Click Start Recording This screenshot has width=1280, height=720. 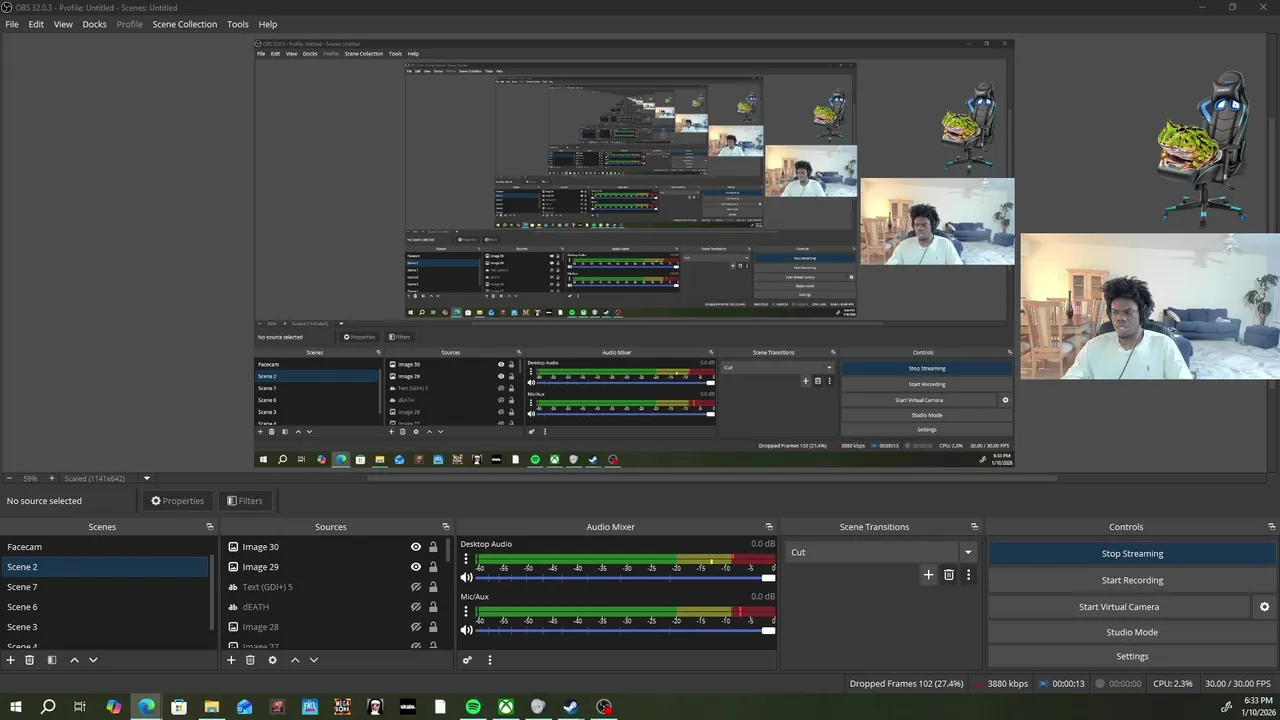click(1132, 580)
